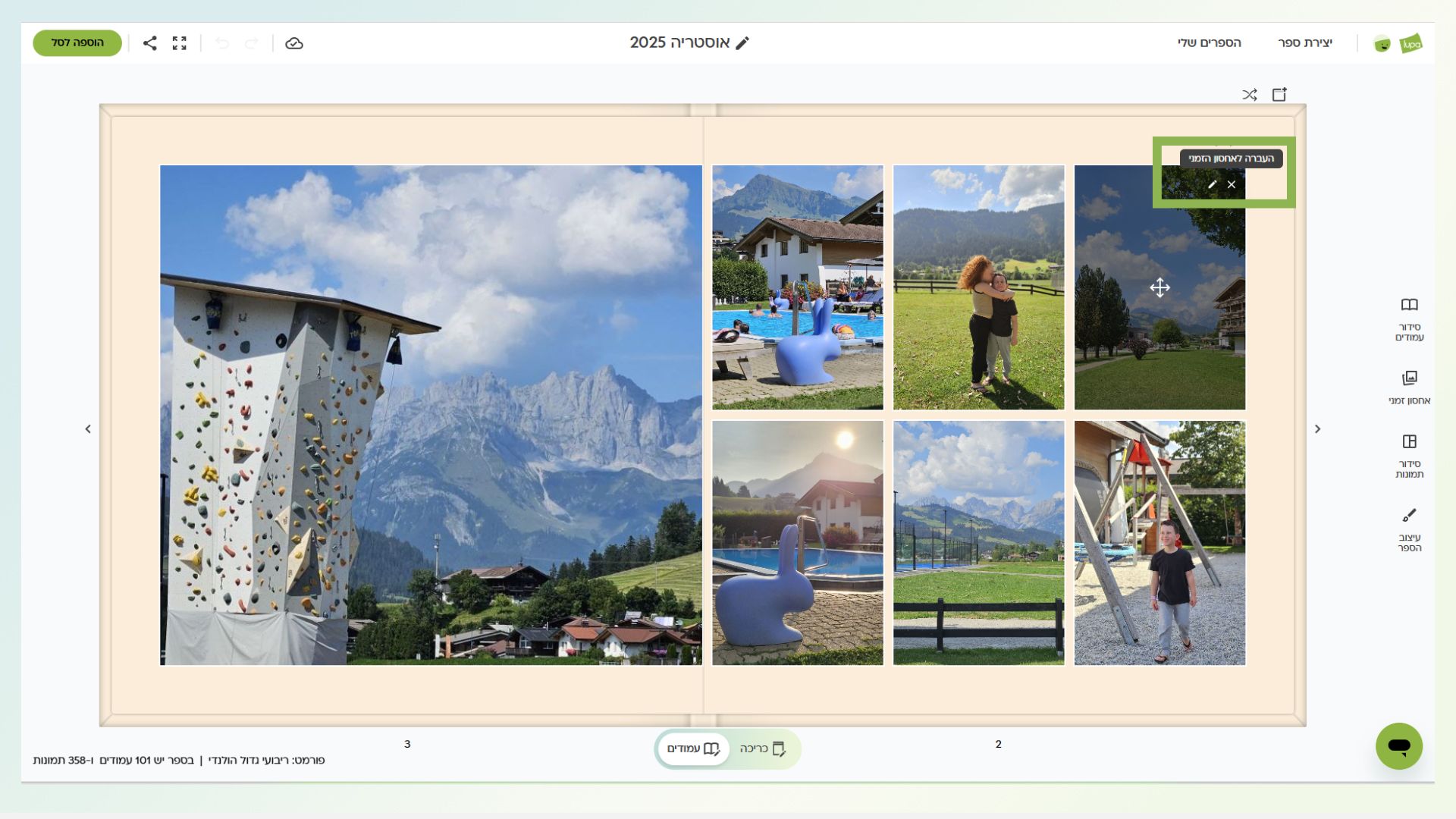
Task: Click the shuffle layout icon above the page
Action: tap(1250, 95)
